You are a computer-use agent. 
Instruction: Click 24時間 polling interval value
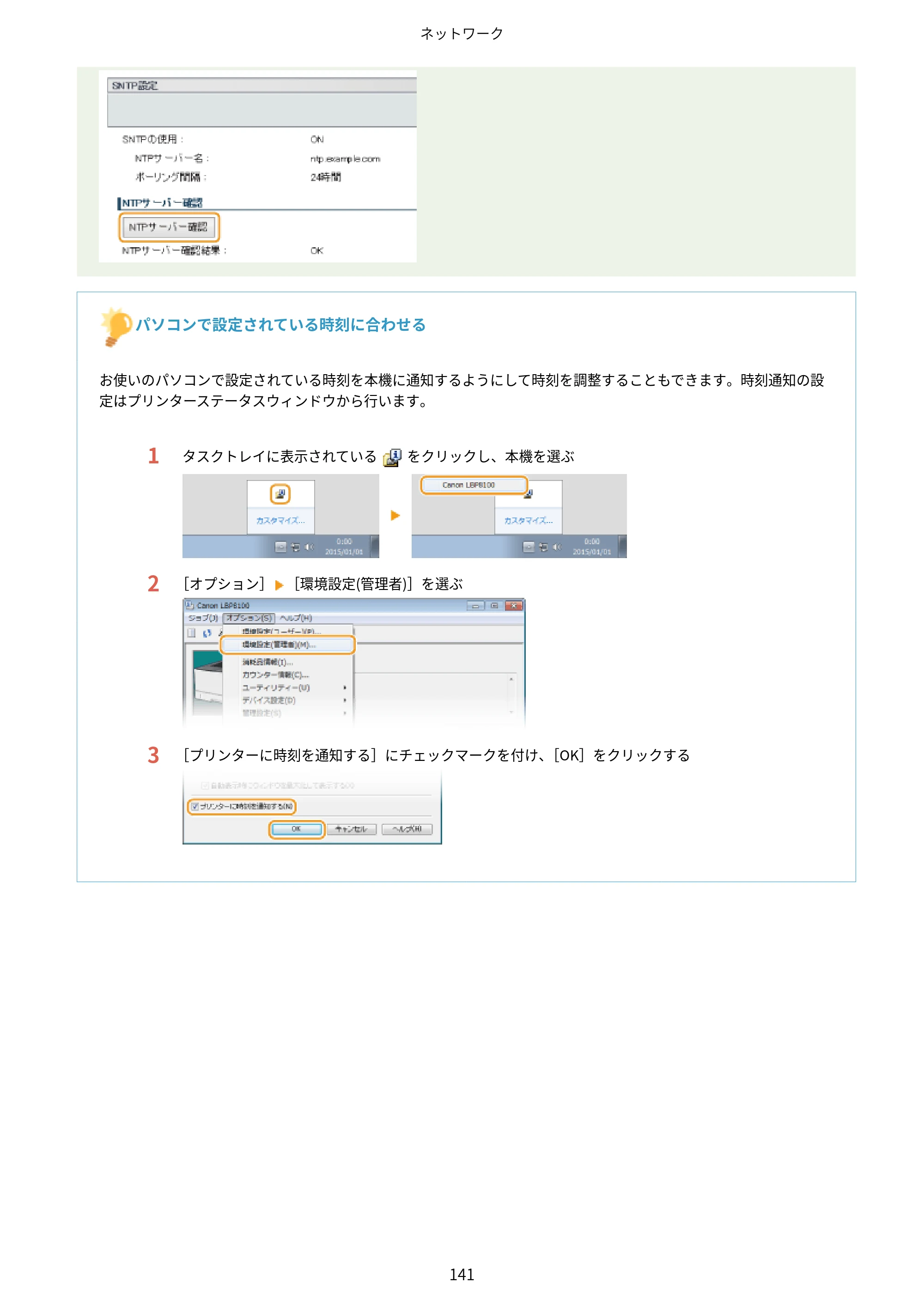(x=326, y=177)
